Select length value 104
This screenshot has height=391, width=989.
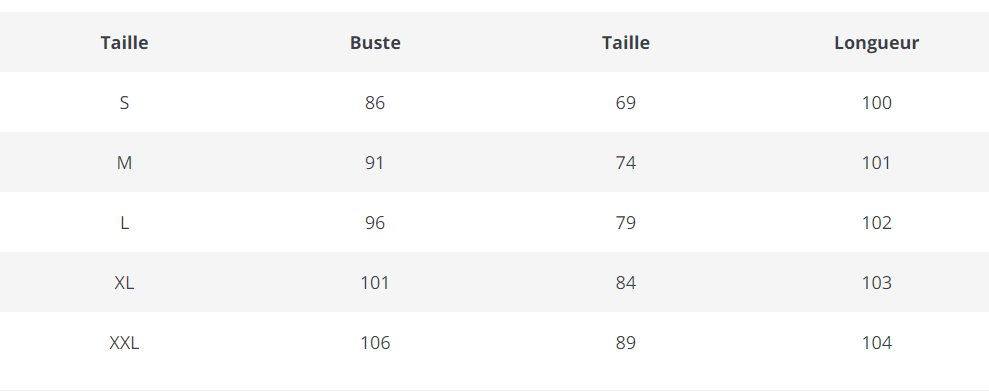877,342
